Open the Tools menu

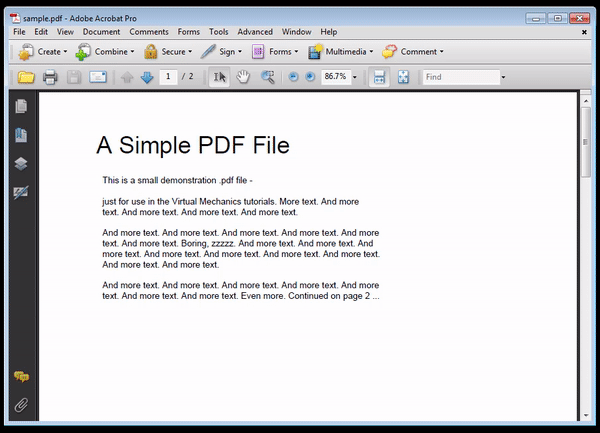[x=218, y=32]
